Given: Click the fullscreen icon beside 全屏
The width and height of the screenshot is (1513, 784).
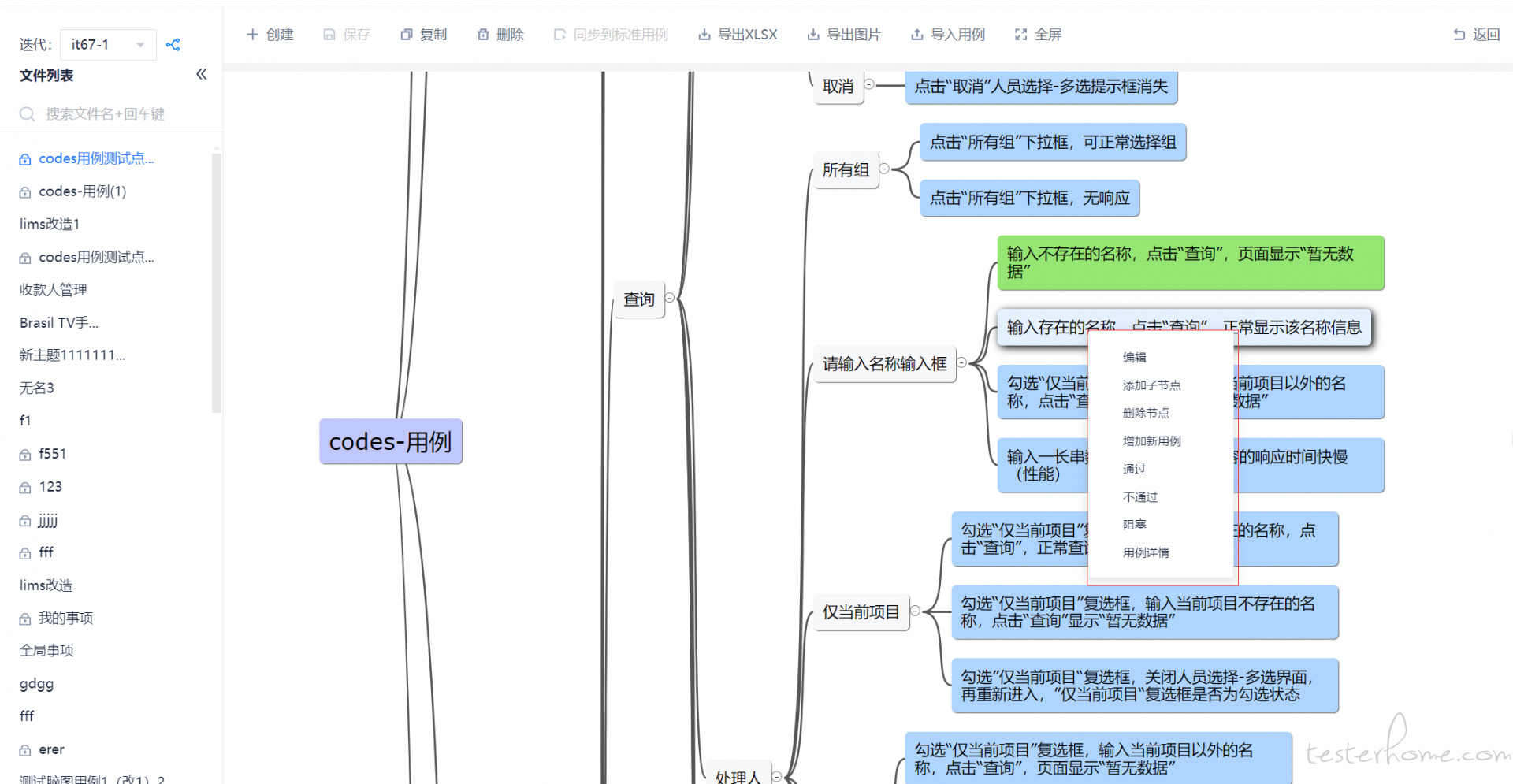Looking at the screenshot, I should 1021,35.
